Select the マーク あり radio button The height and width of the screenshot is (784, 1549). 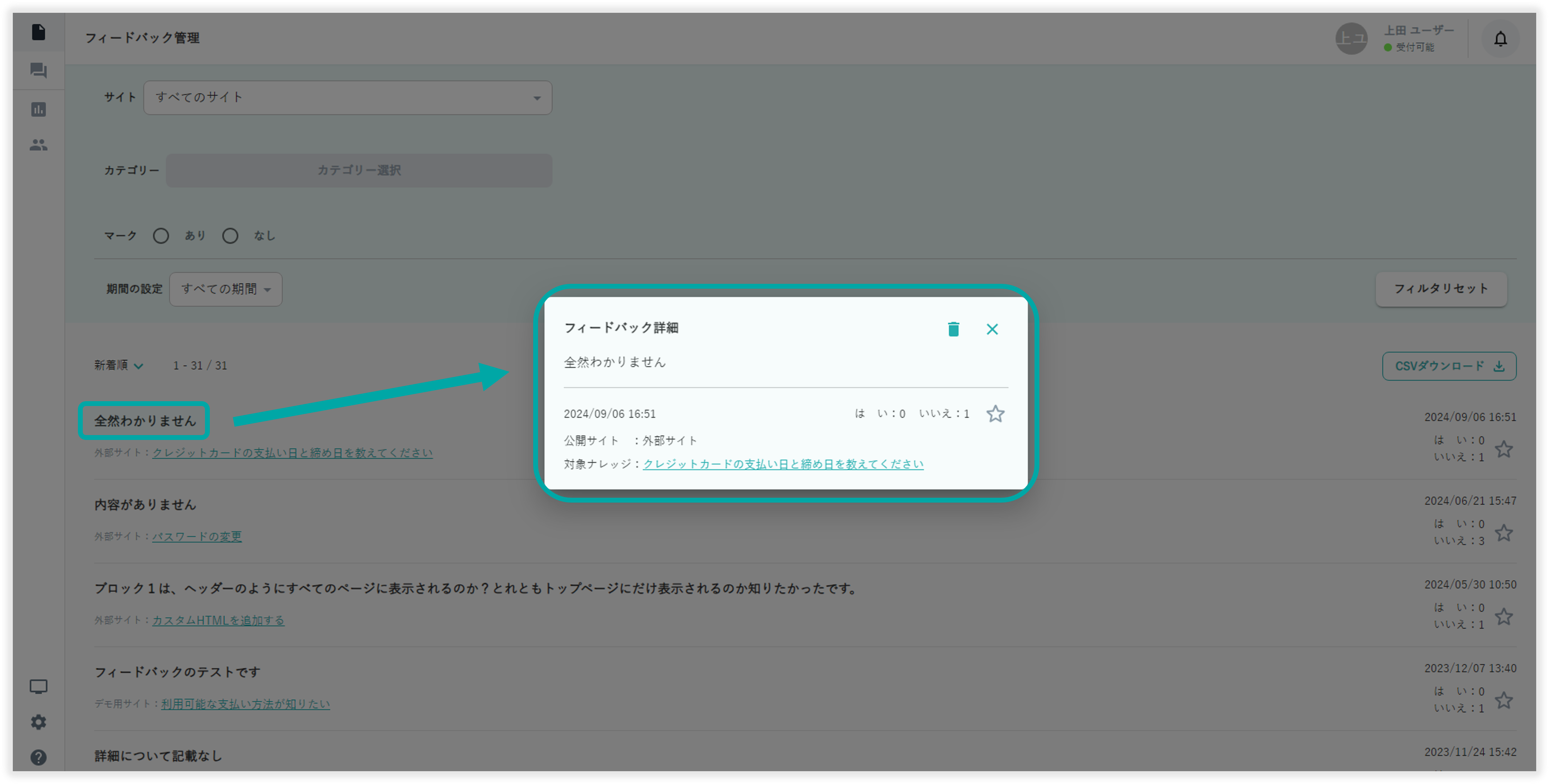click(161, 236)
